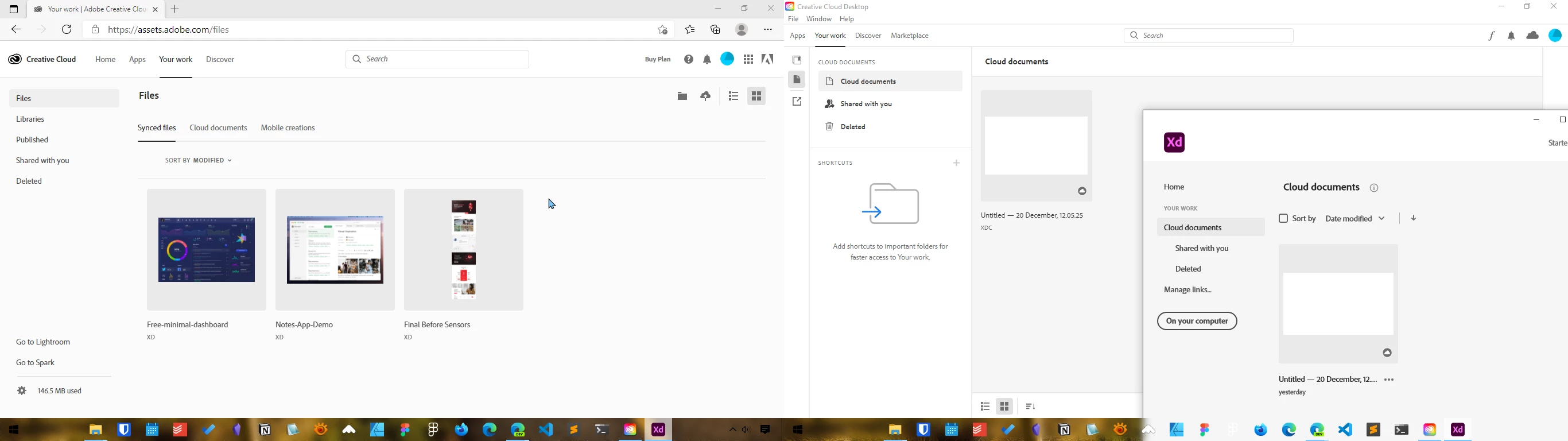The width and height of the screenshot is (1568, 441).
Task: Click Discover in web Creative Cloud navigation
Action: tap(220, 60)
